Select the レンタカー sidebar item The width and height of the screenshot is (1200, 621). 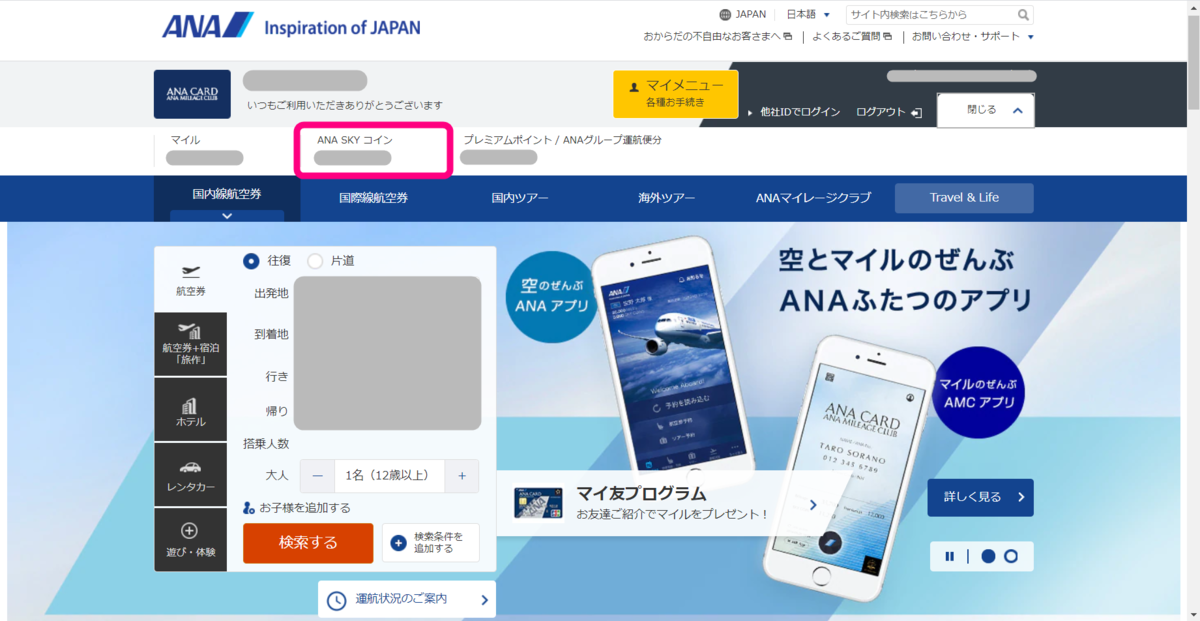pyautogui.click(x=190, y=475)
